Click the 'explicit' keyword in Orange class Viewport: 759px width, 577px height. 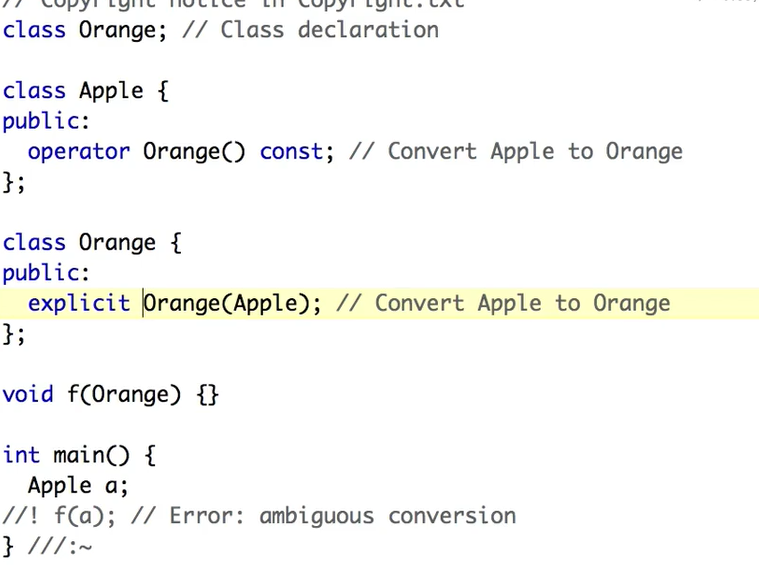point(79,303)
